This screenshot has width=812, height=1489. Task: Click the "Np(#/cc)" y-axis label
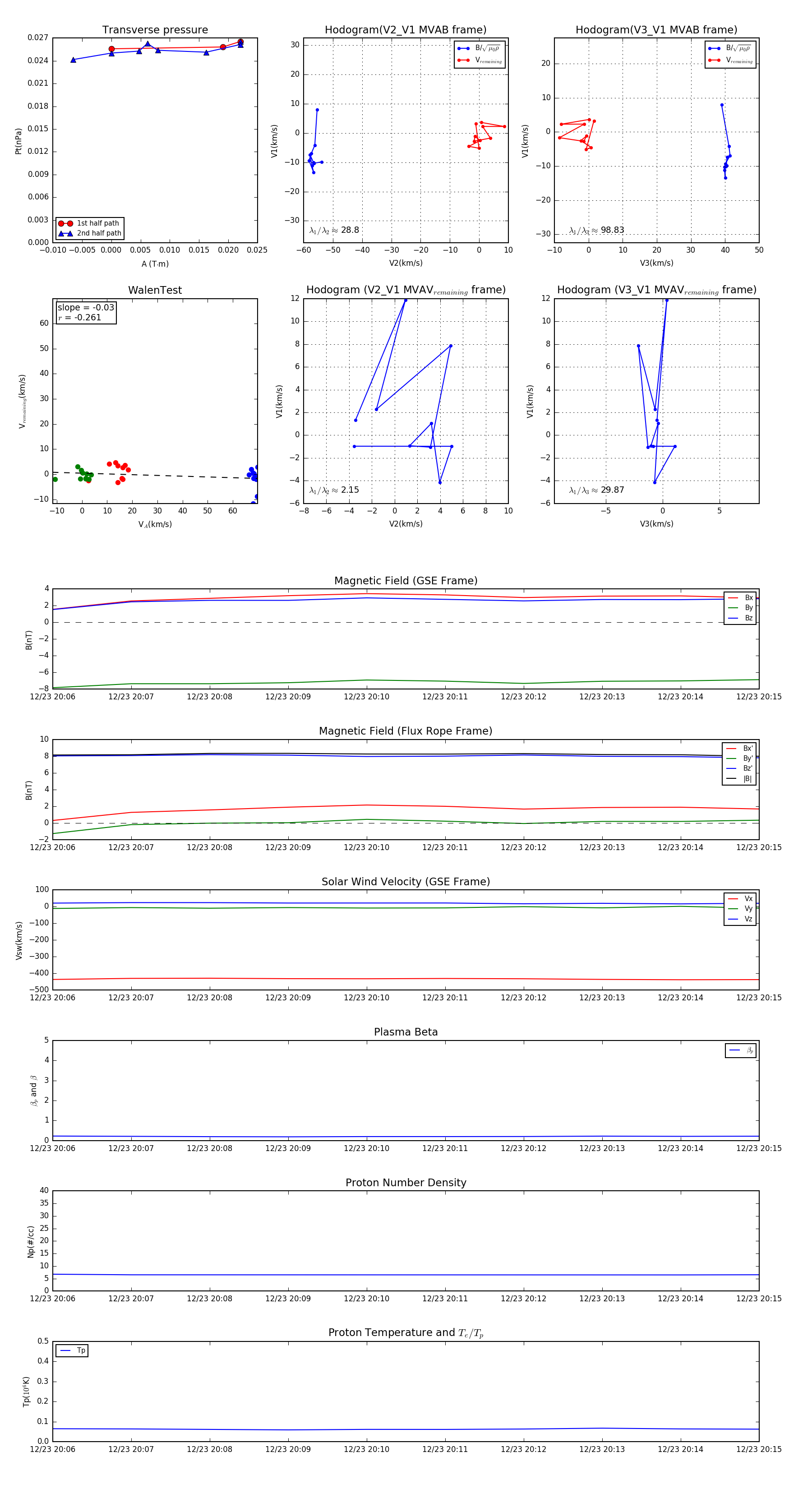pyautogui.click(x=31, y=1242)
